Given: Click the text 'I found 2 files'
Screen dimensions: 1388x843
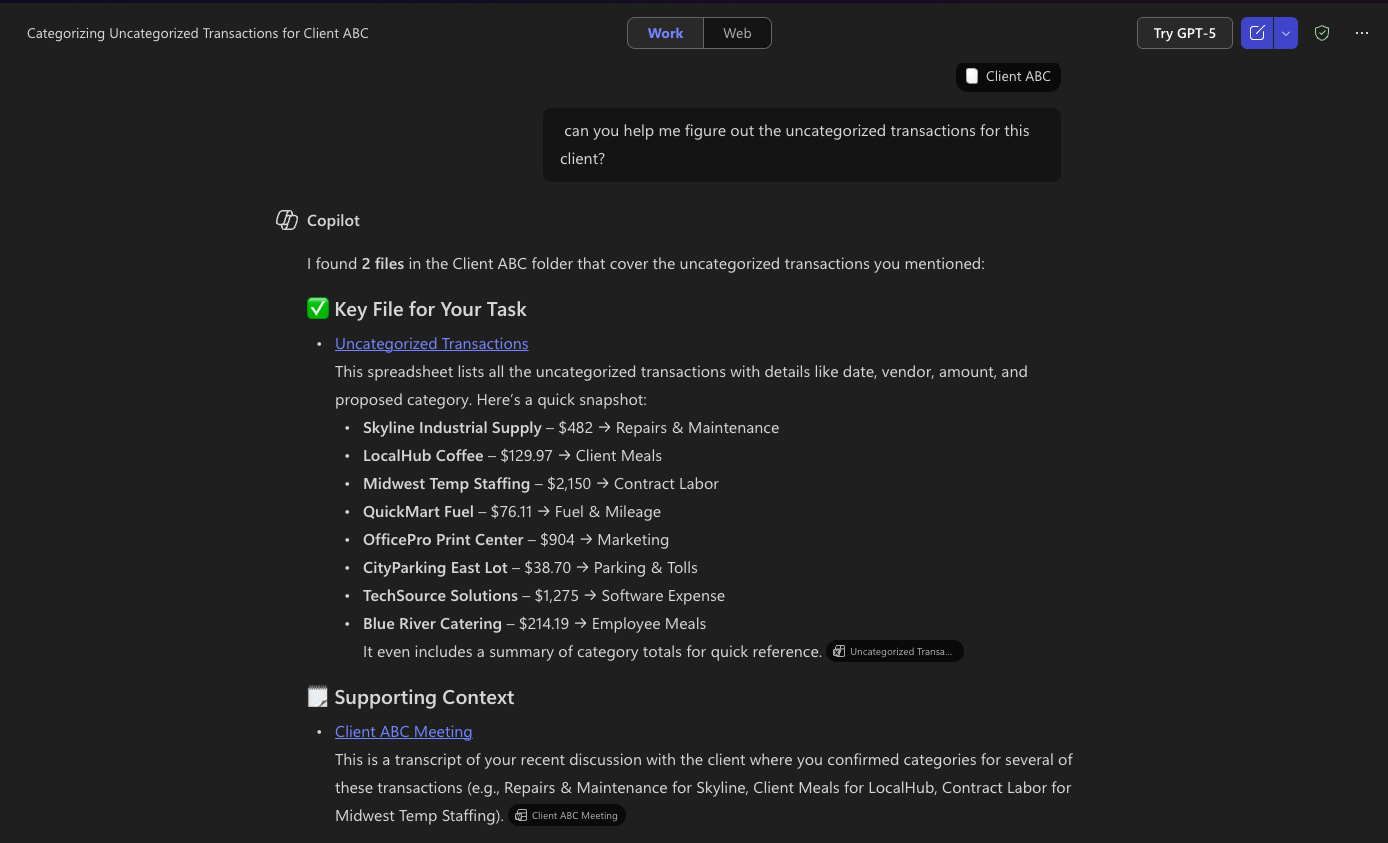Looking at the screenshot, I should tap(356, 264).
